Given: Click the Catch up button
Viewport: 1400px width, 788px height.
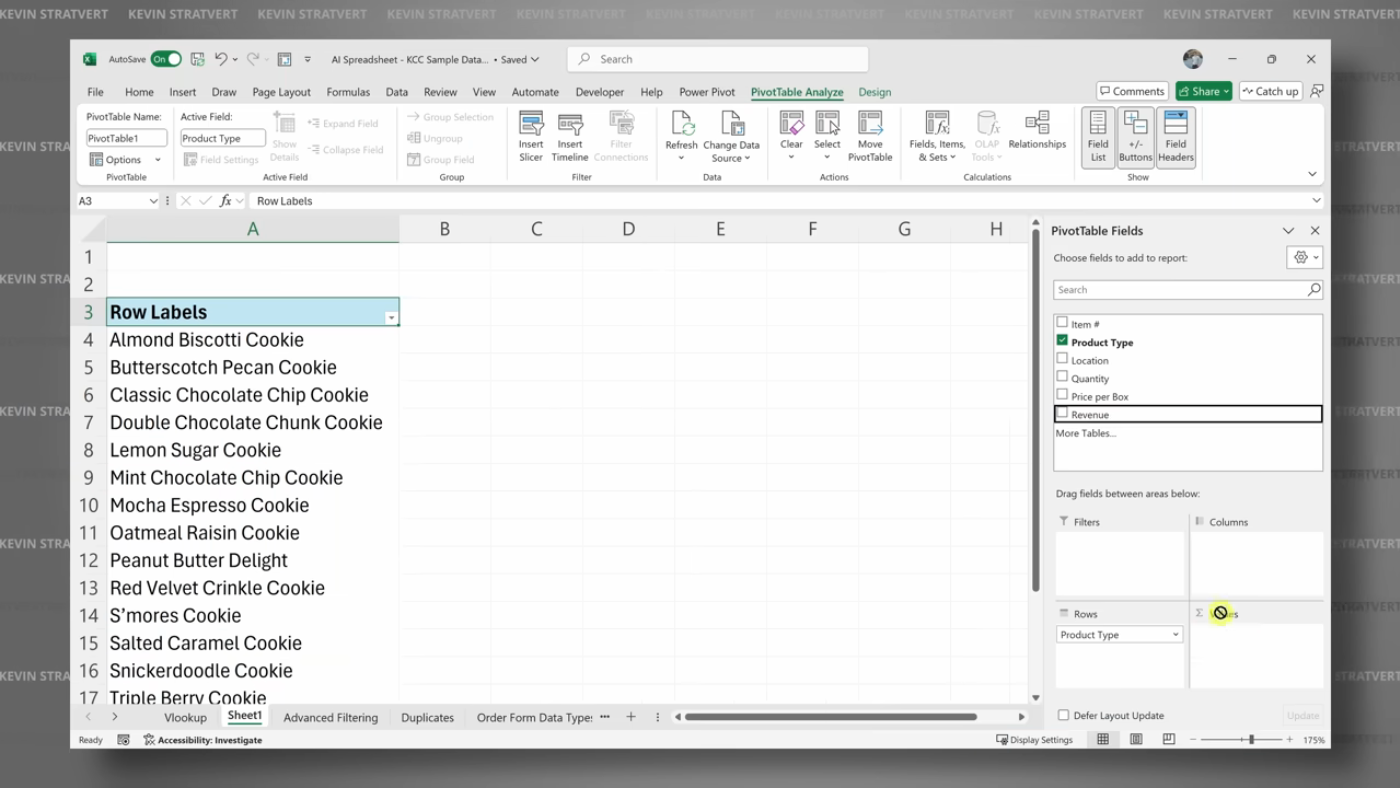Looking at the screenshot, I should (x=1270, y=91).
